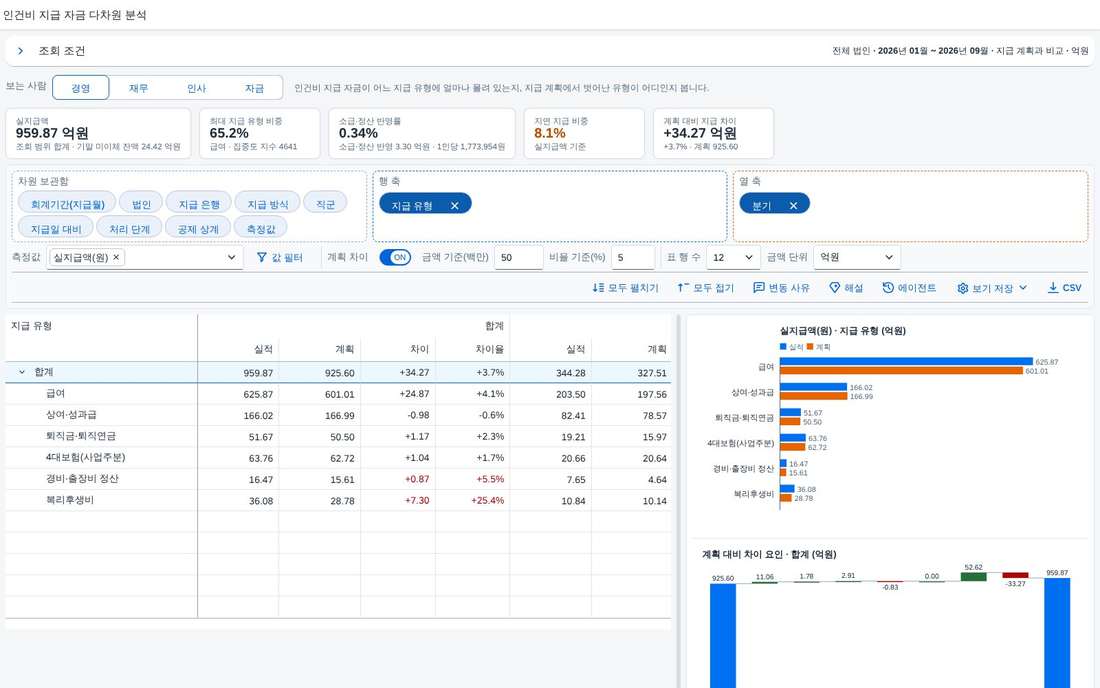The image size is (1100, 688).
Task: Pick the 처리 단계 dimension chip
Action: coord(129,229)
